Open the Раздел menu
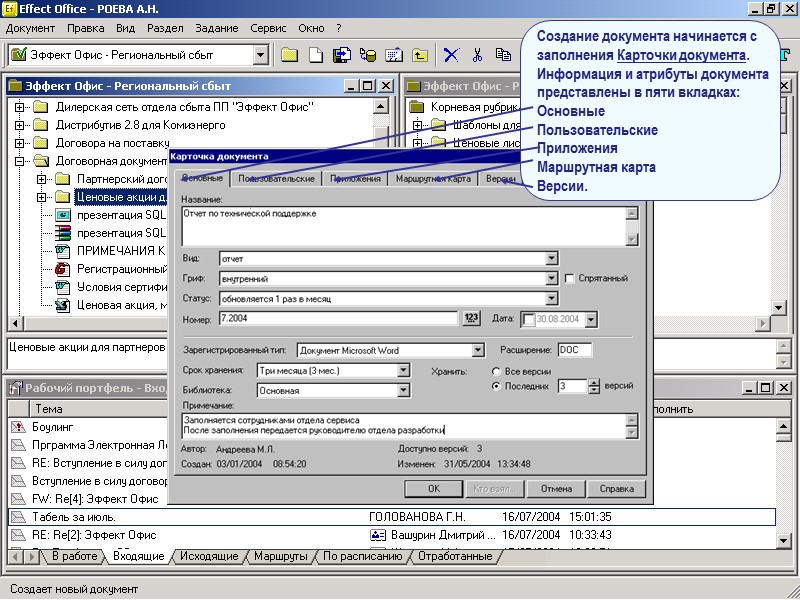The height and width of the screenshot is (600, 800). [165, 29]
